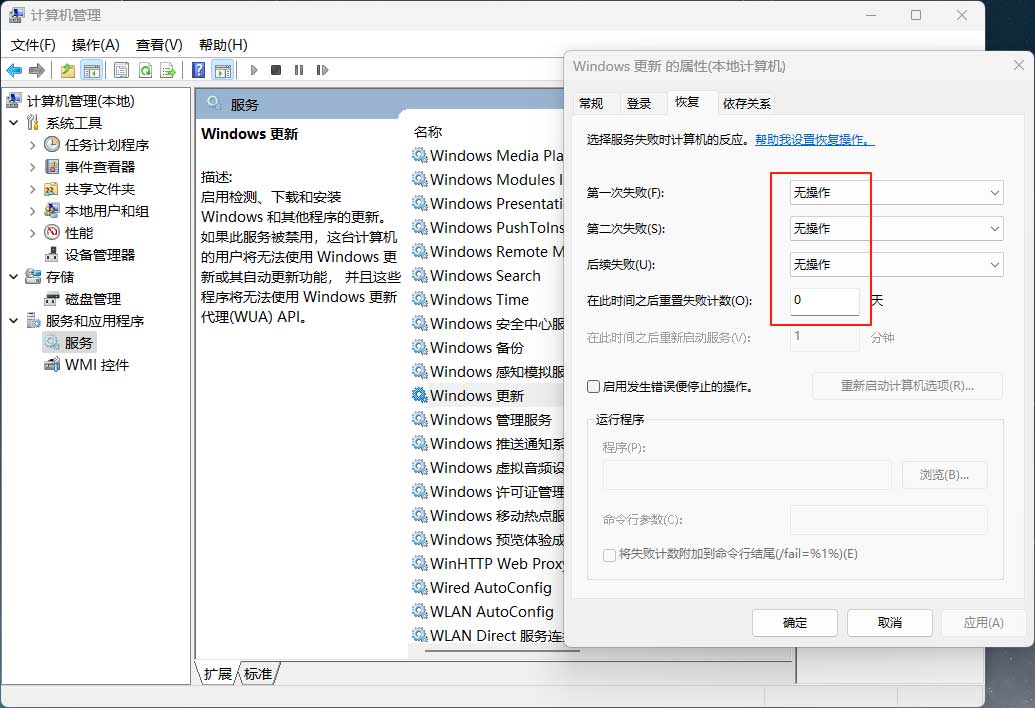The image size is (1035, 708).
Task: Open the 第一次失败 action dropdown
Action: coord(896,193)
